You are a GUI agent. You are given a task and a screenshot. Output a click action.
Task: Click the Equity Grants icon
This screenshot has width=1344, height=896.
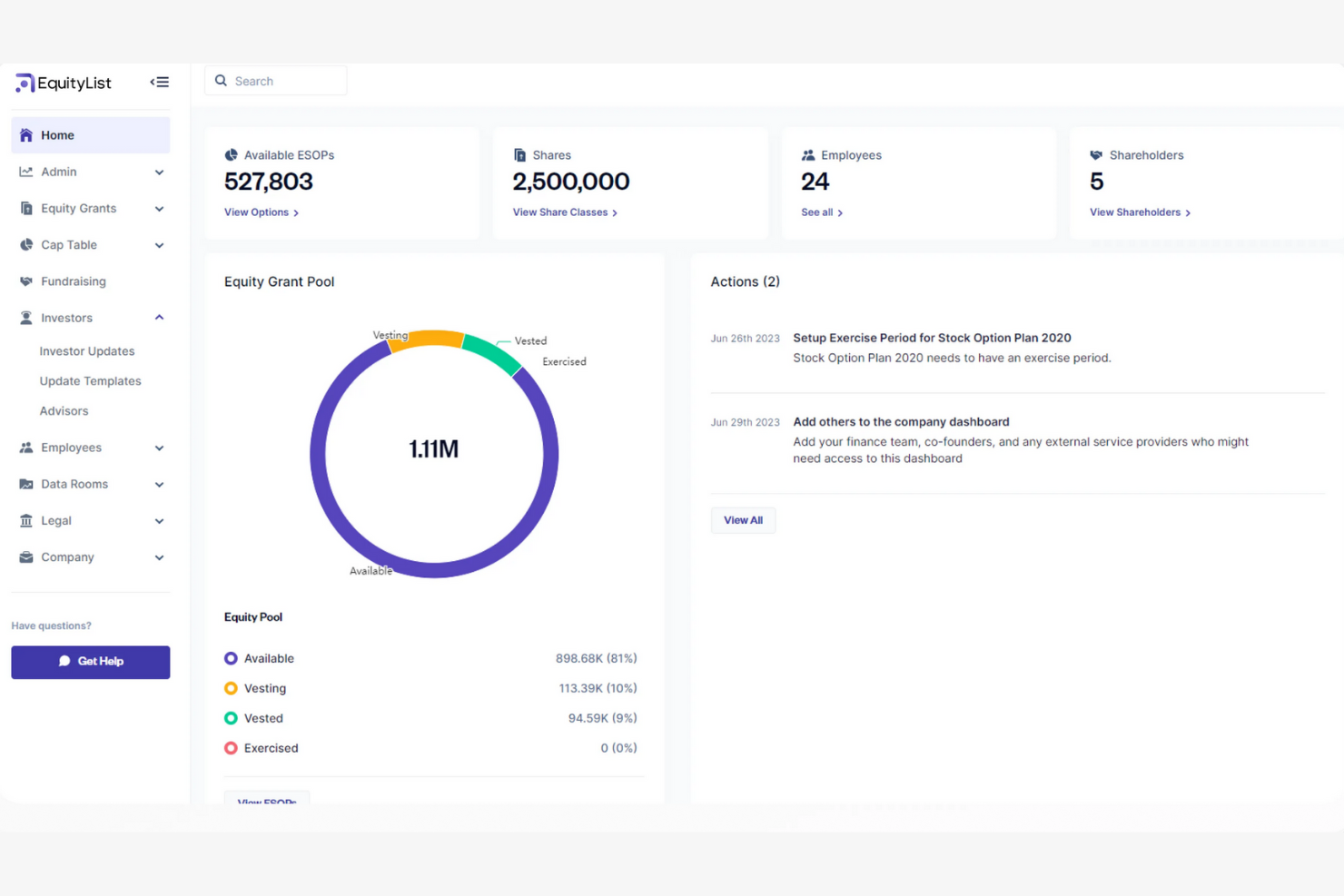tap(26, 208)
